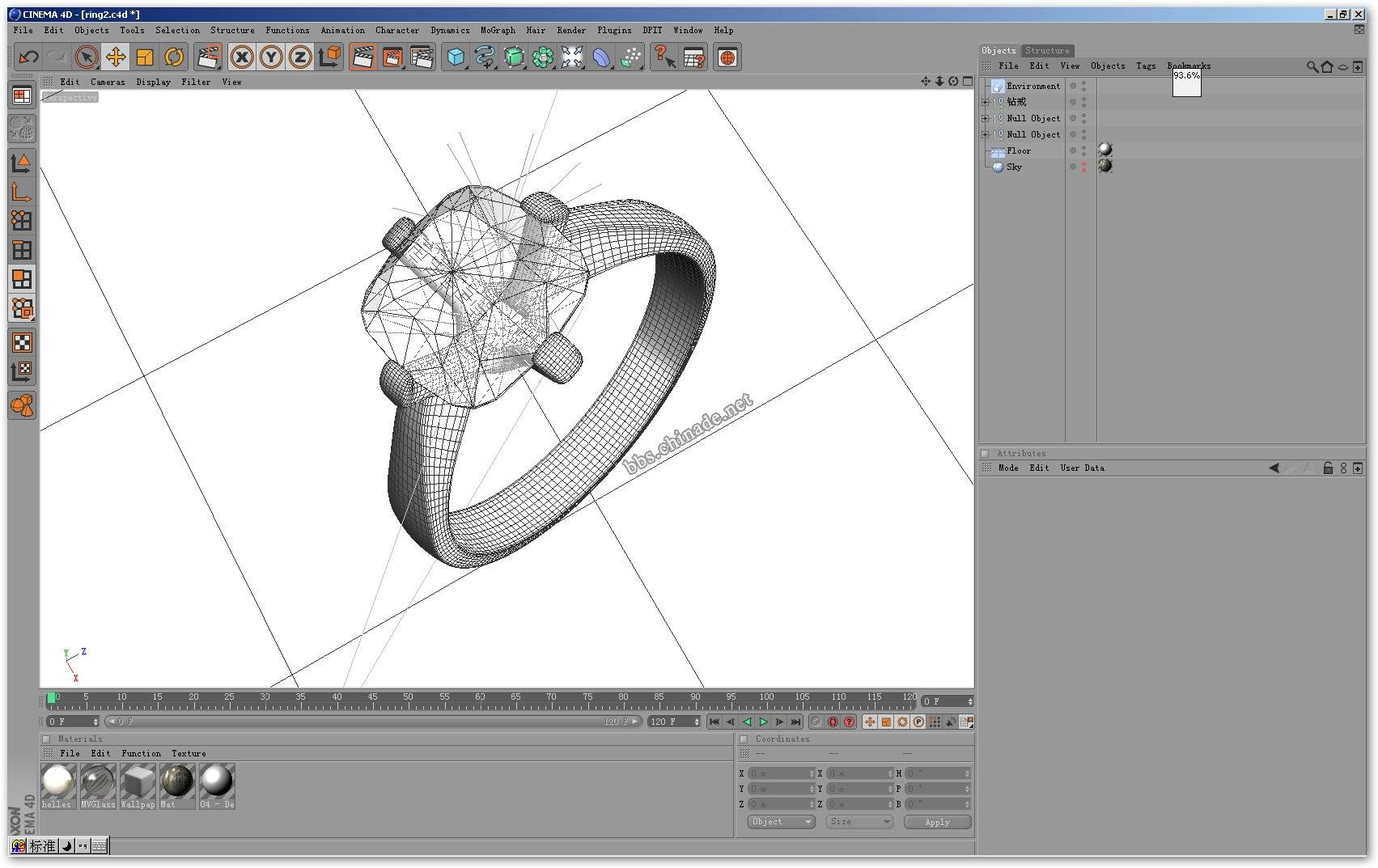1378x868 pixels.
Task: Click the Undo arrow icon
Action: click(29, 57)
